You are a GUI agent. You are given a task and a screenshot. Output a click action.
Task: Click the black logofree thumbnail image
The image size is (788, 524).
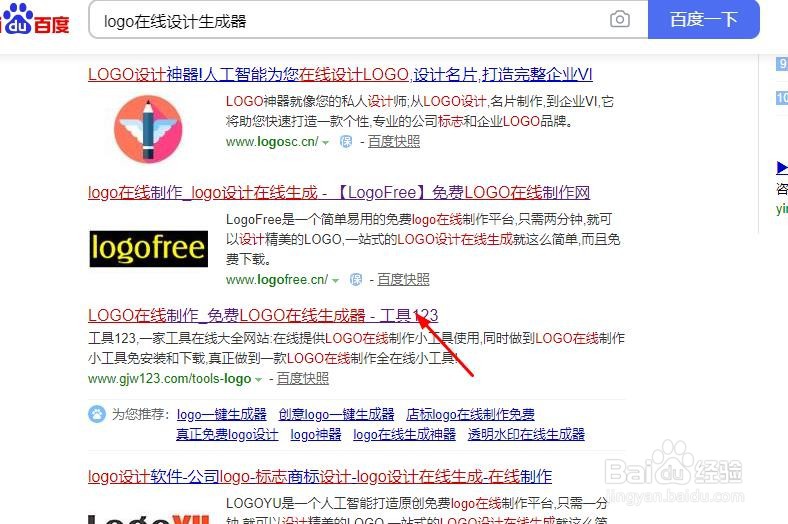tap(149, 249)
